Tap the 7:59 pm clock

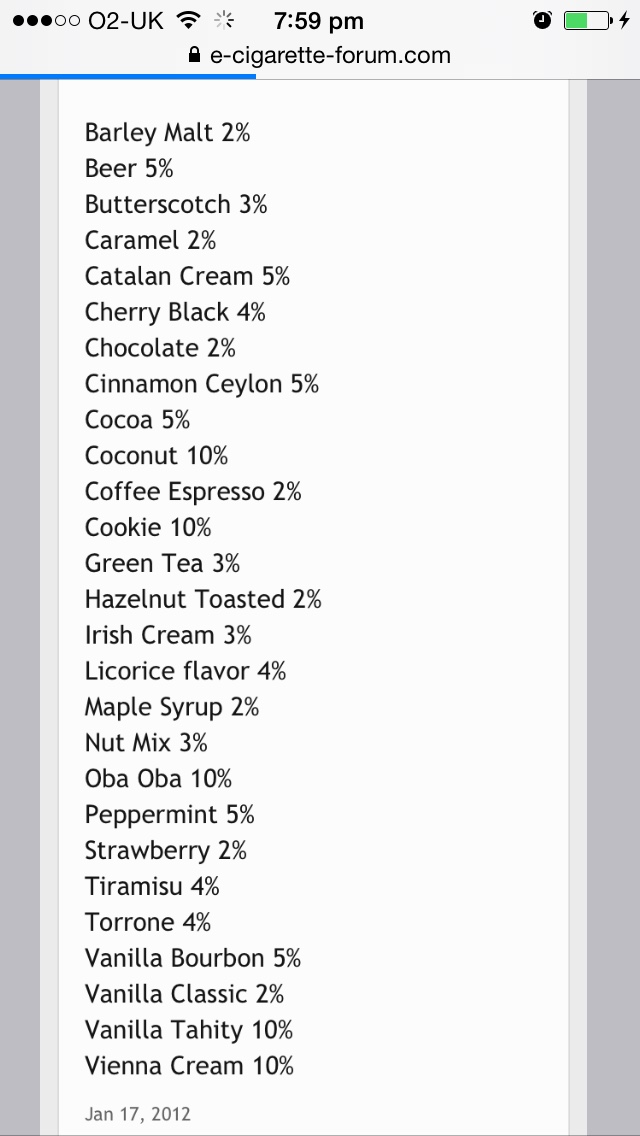pos(318,20)
